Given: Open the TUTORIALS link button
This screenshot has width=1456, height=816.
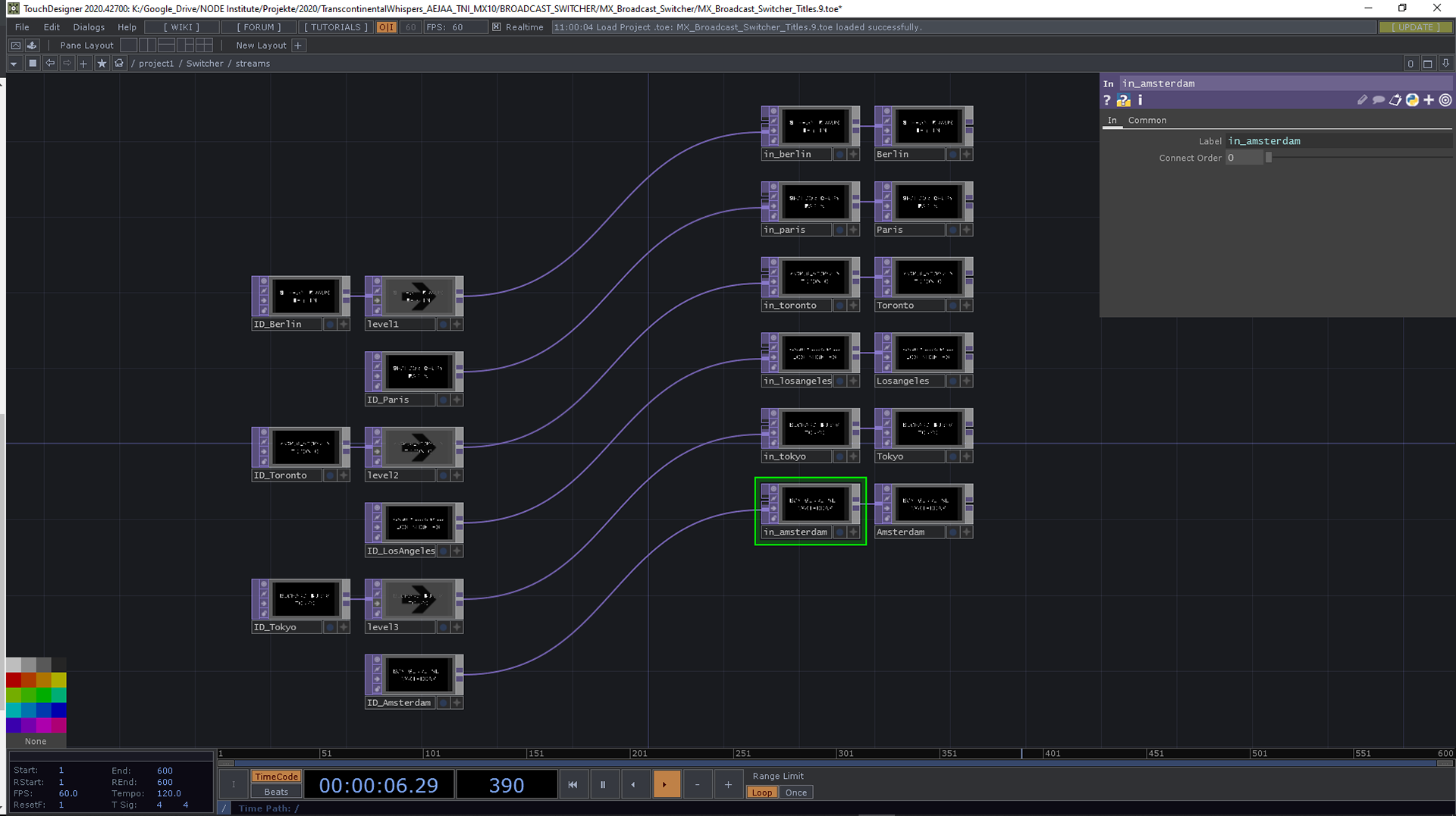Looking at the screenshot, I should click(x=335, y=27).
